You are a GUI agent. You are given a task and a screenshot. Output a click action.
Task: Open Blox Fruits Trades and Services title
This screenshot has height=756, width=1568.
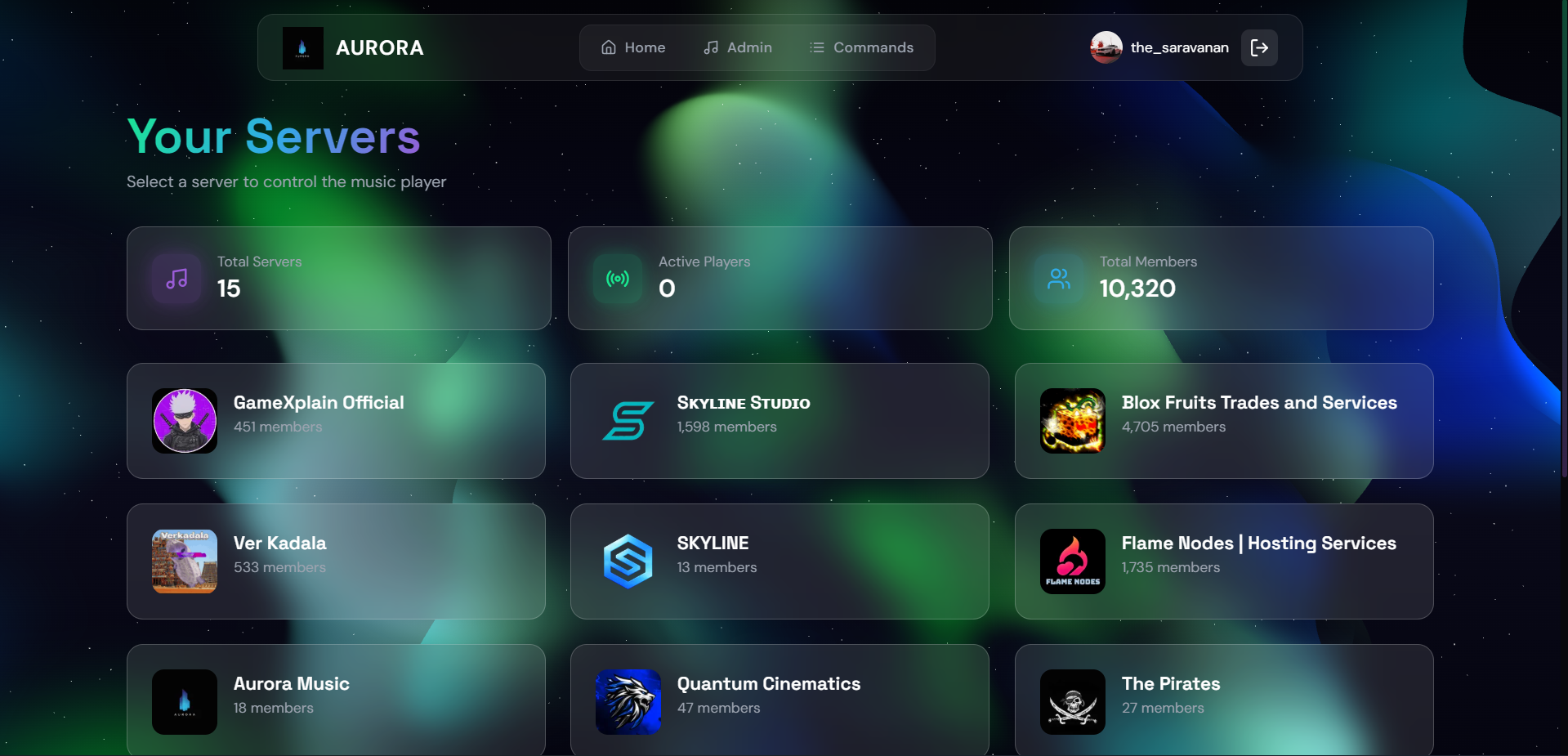click(1259, 403)
